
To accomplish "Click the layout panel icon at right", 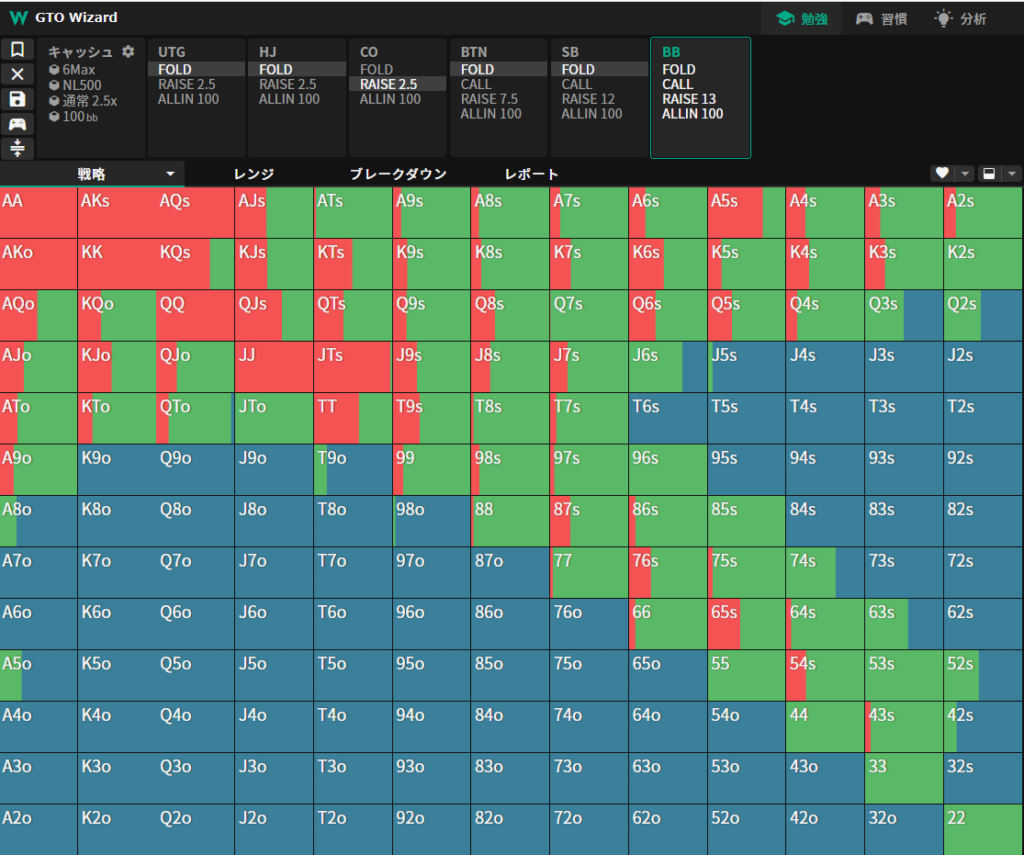I will tap(990, 173).
